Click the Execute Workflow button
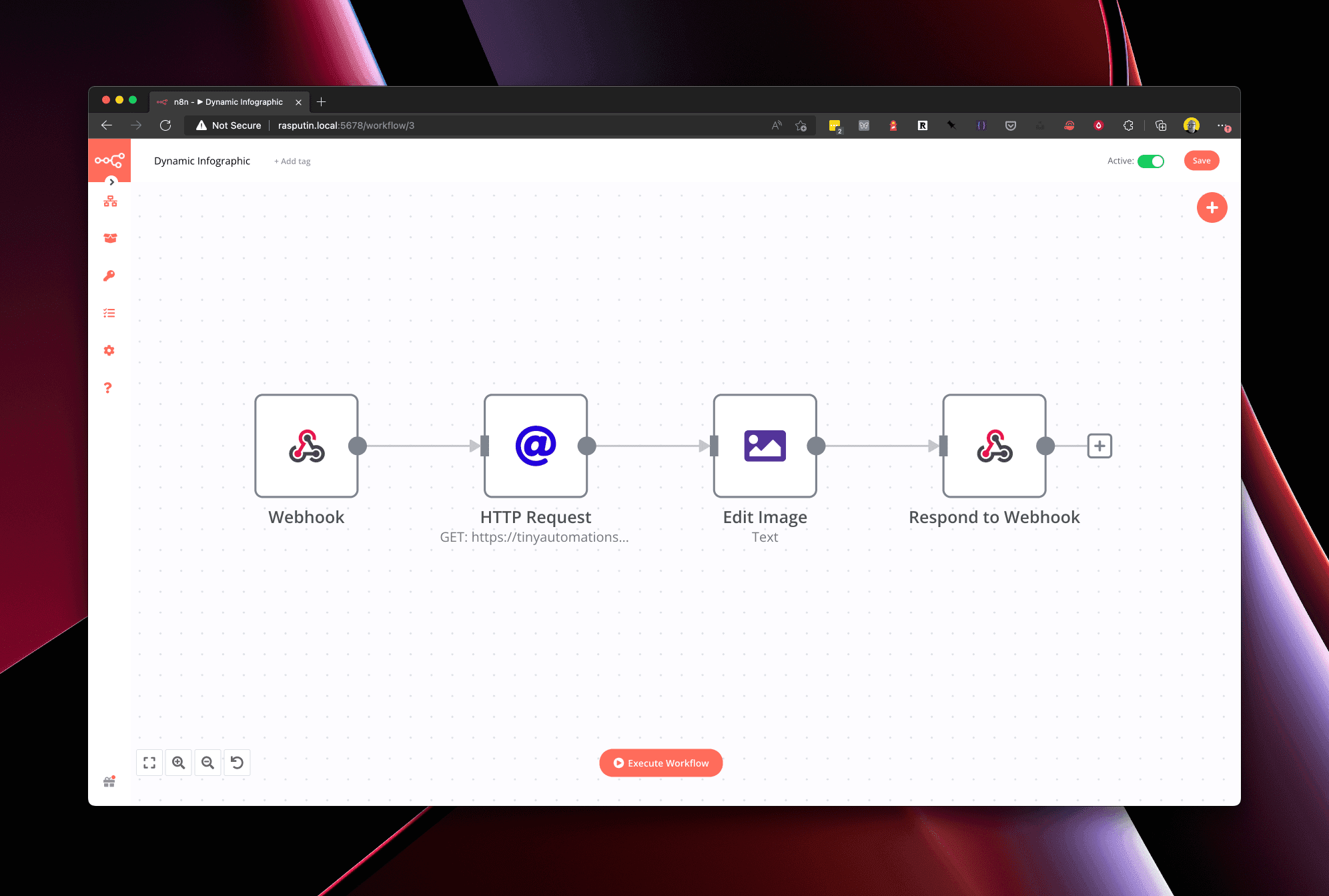 click(x=661, y=763)
